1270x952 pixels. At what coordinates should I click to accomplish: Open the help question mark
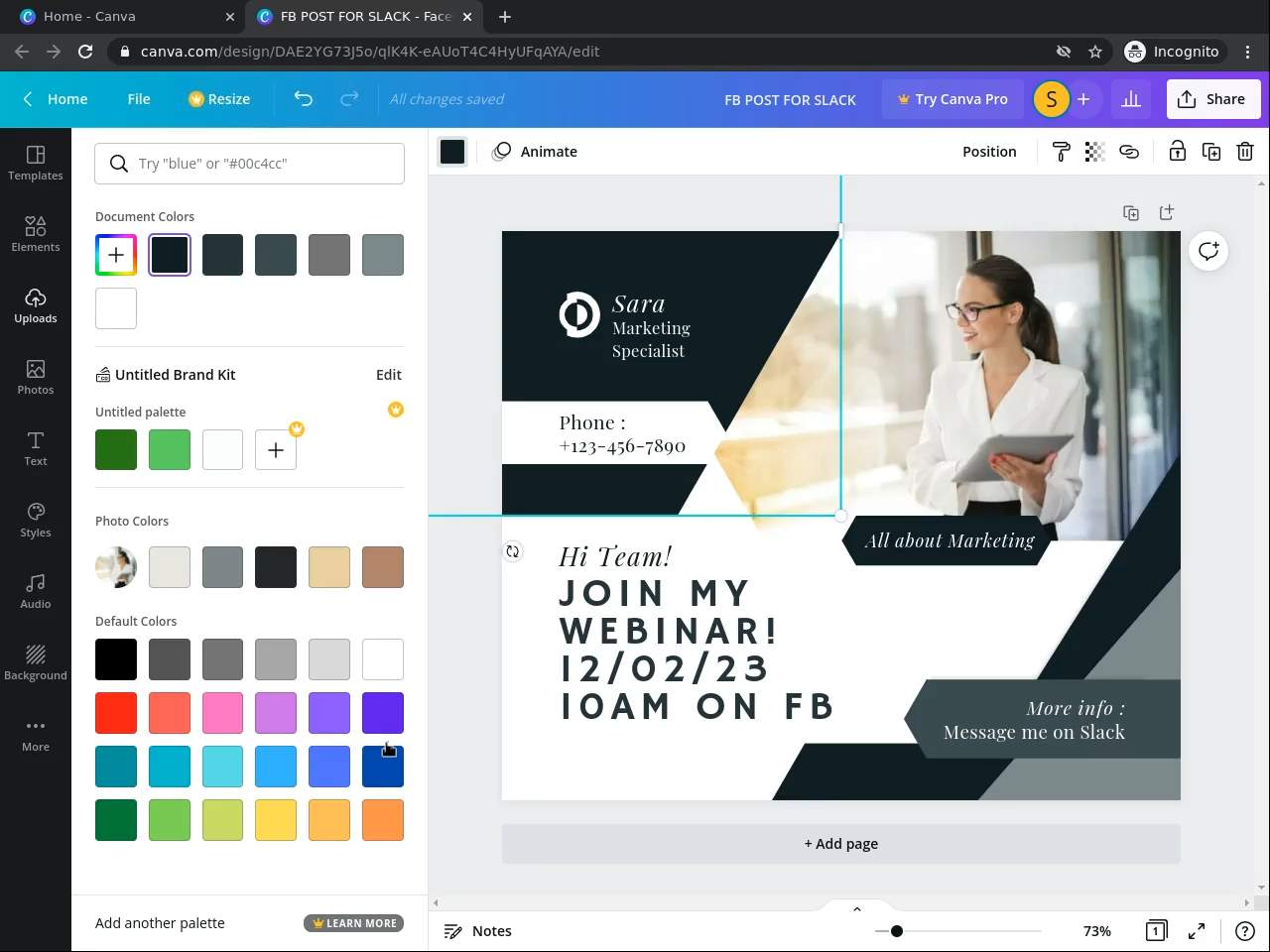tap(1244, 931)
